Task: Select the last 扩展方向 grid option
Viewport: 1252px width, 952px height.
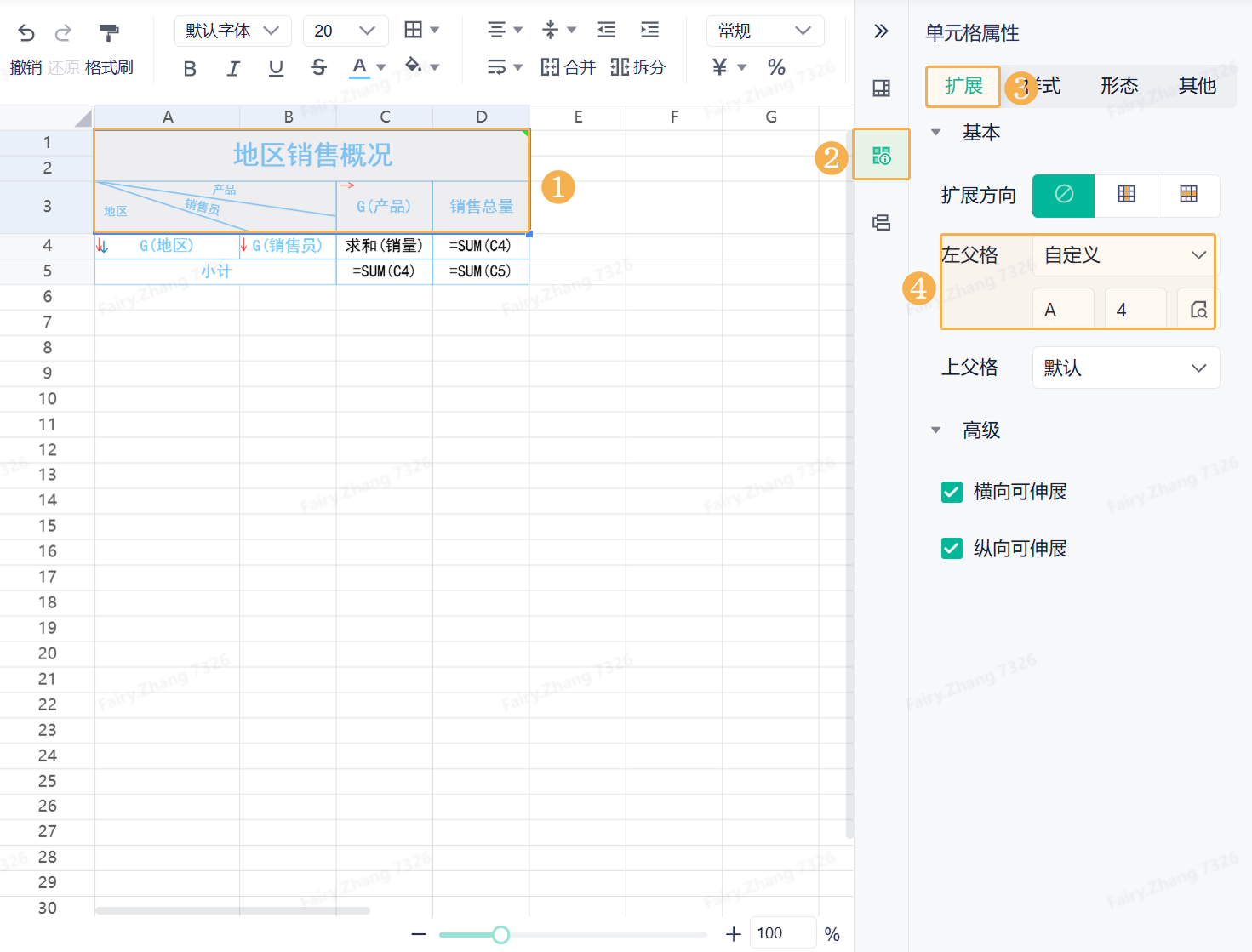Action: coord(1188,195)
